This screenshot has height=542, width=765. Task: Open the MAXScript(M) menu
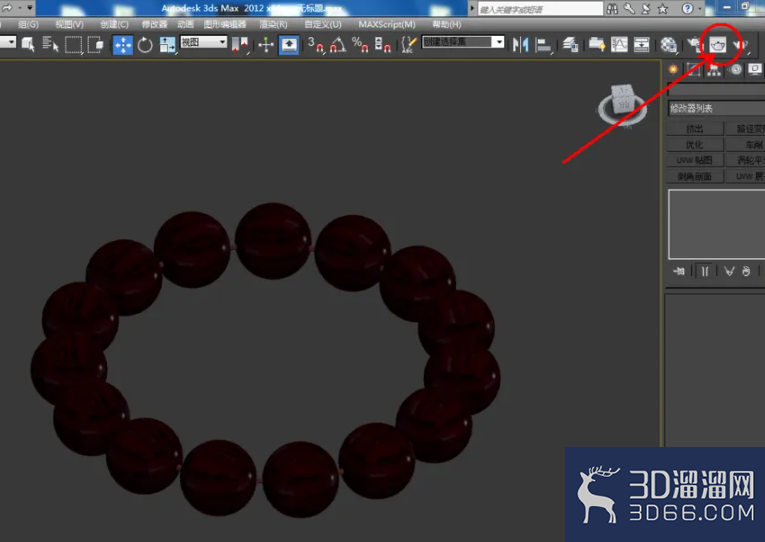click(x=387, y=24)
